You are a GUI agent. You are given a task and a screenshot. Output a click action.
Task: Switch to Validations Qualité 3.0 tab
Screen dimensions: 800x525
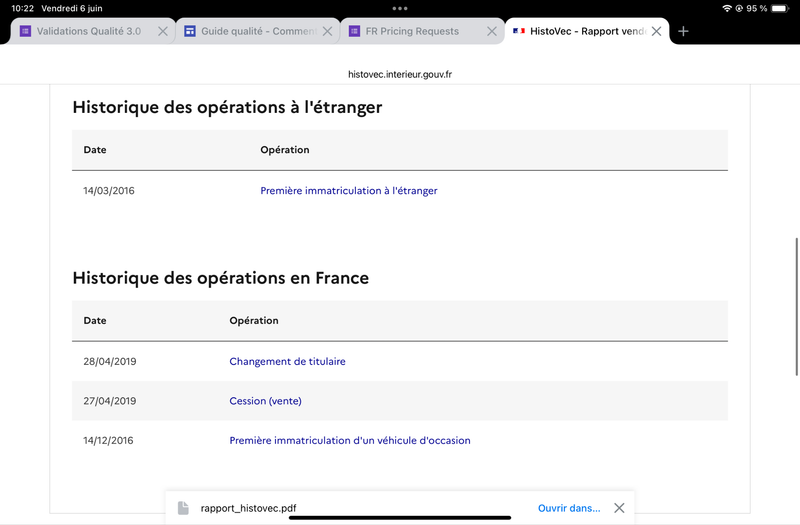pos(92,31)
